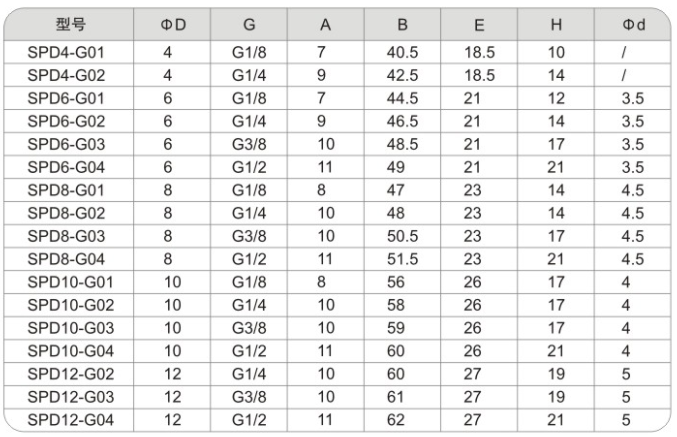677x437 pixels.
Task: Select the SPD4-G02 model cell
Action: 66,76
